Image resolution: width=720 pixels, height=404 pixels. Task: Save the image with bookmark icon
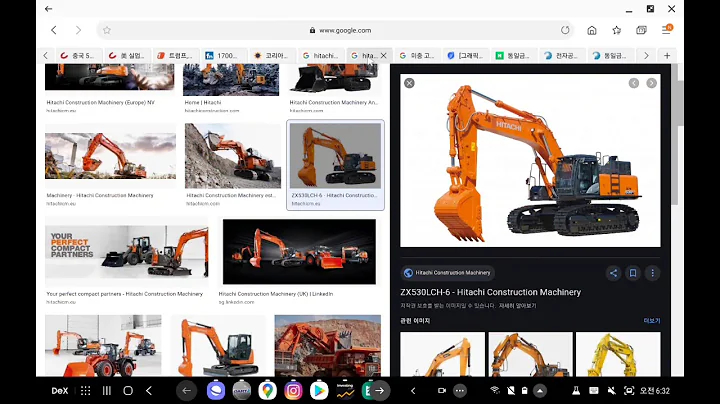633,273
